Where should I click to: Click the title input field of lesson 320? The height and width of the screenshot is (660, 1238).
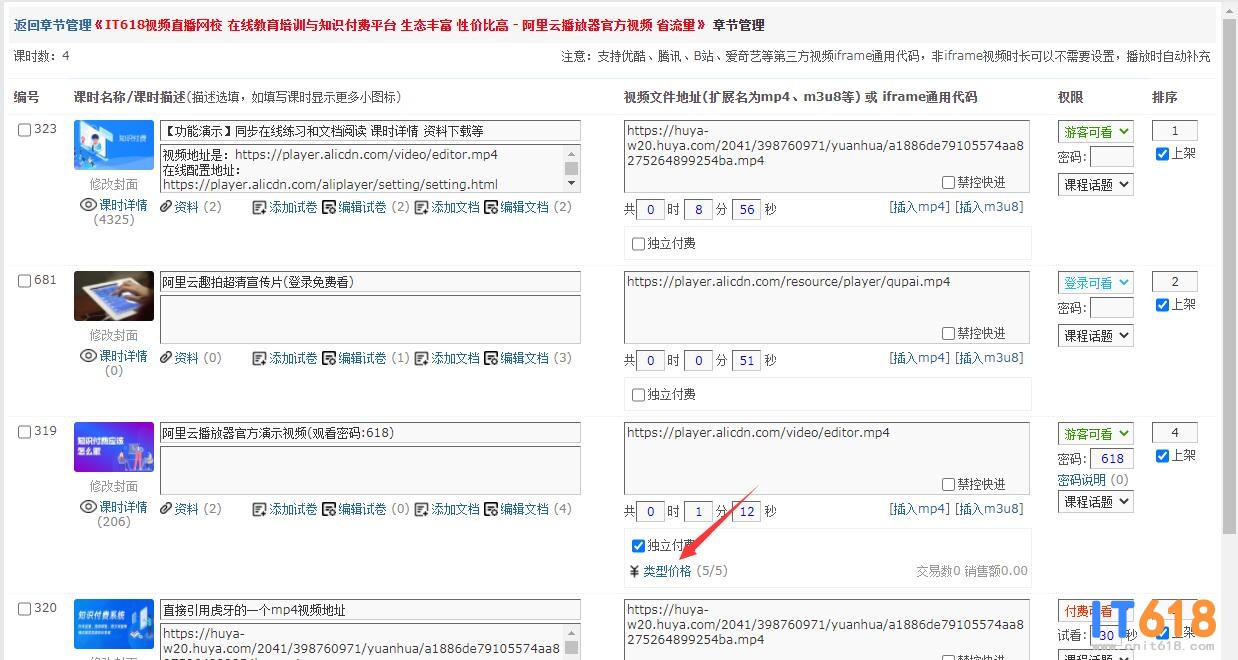(x=370, y=610)
